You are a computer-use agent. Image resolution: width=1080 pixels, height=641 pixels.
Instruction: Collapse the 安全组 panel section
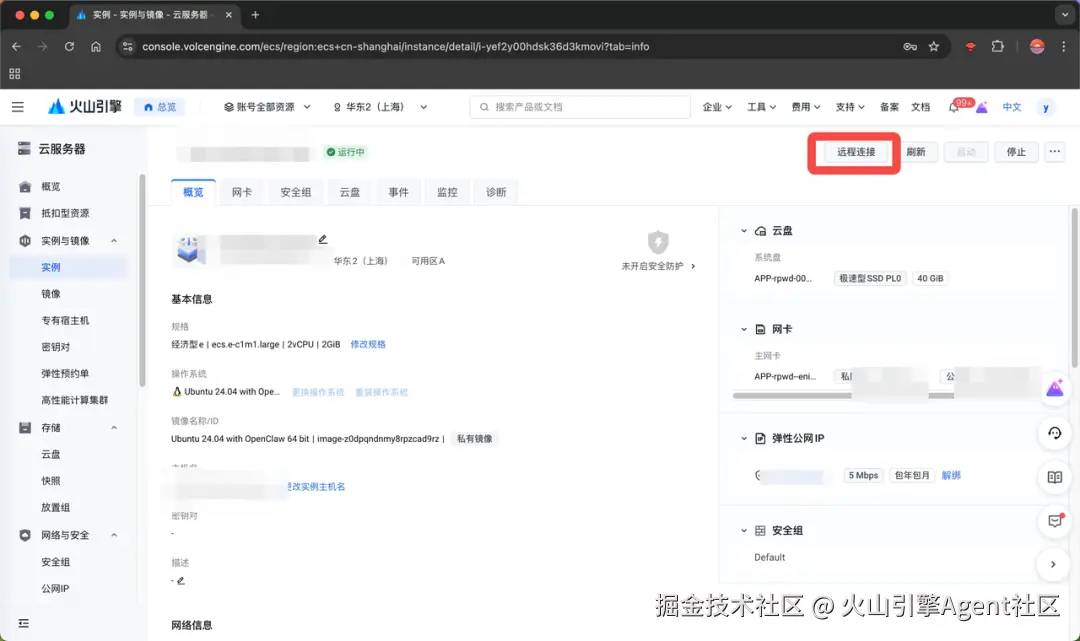[x=744, y=530]
